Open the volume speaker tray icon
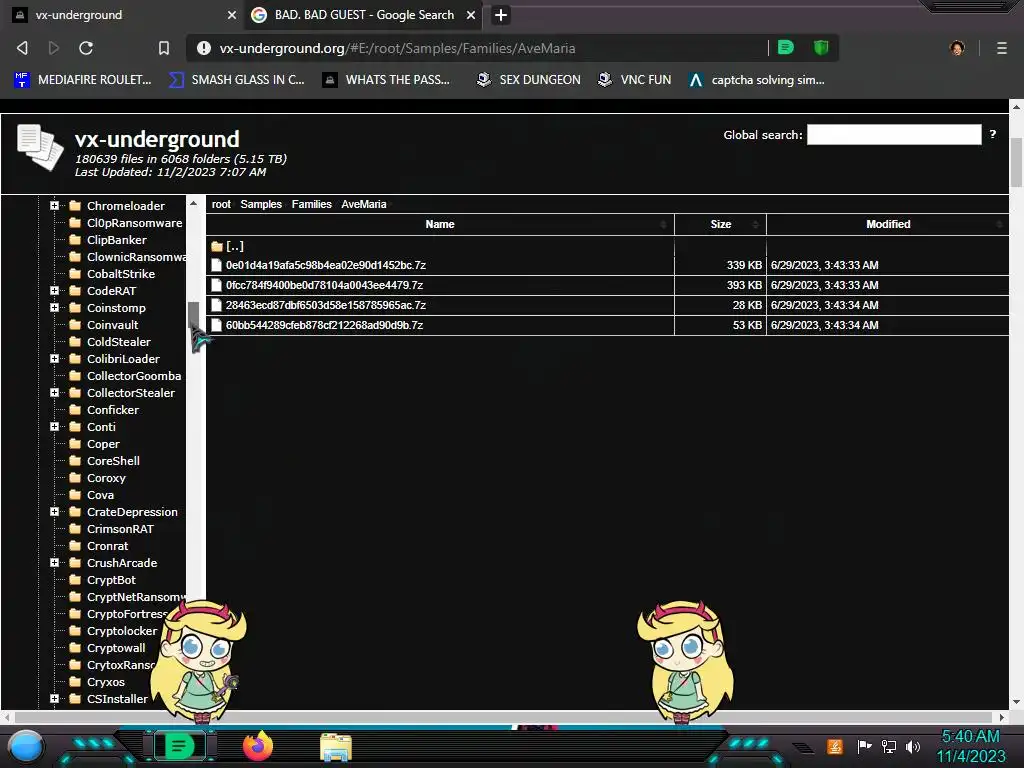This screenshot has height=768, width=1024. click(x=912, y=746)
